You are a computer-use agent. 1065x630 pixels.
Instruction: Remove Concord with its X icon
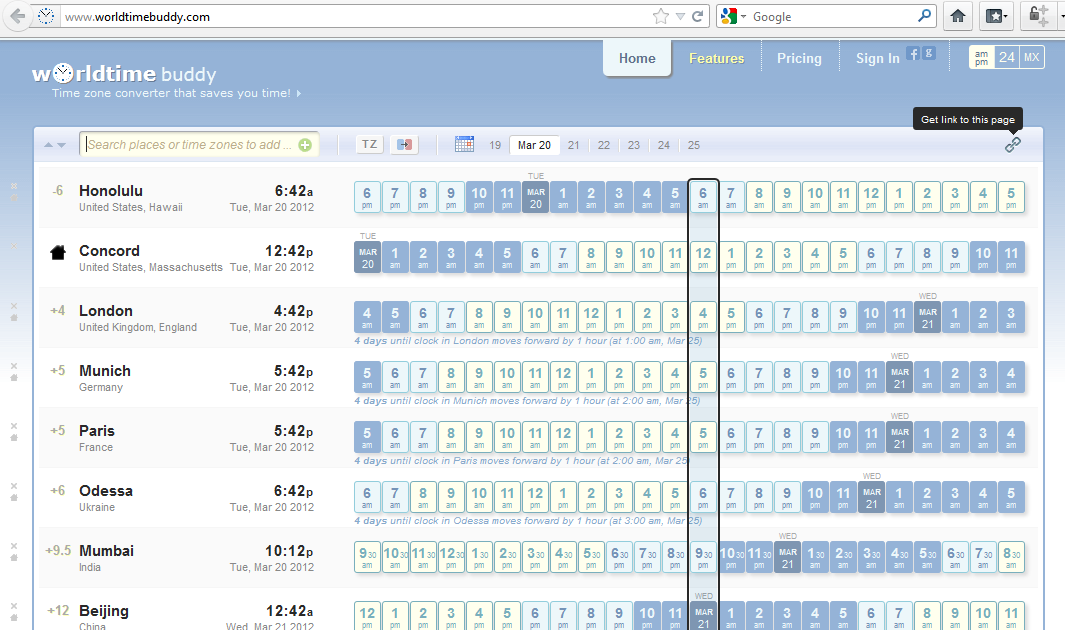point(14,246)
